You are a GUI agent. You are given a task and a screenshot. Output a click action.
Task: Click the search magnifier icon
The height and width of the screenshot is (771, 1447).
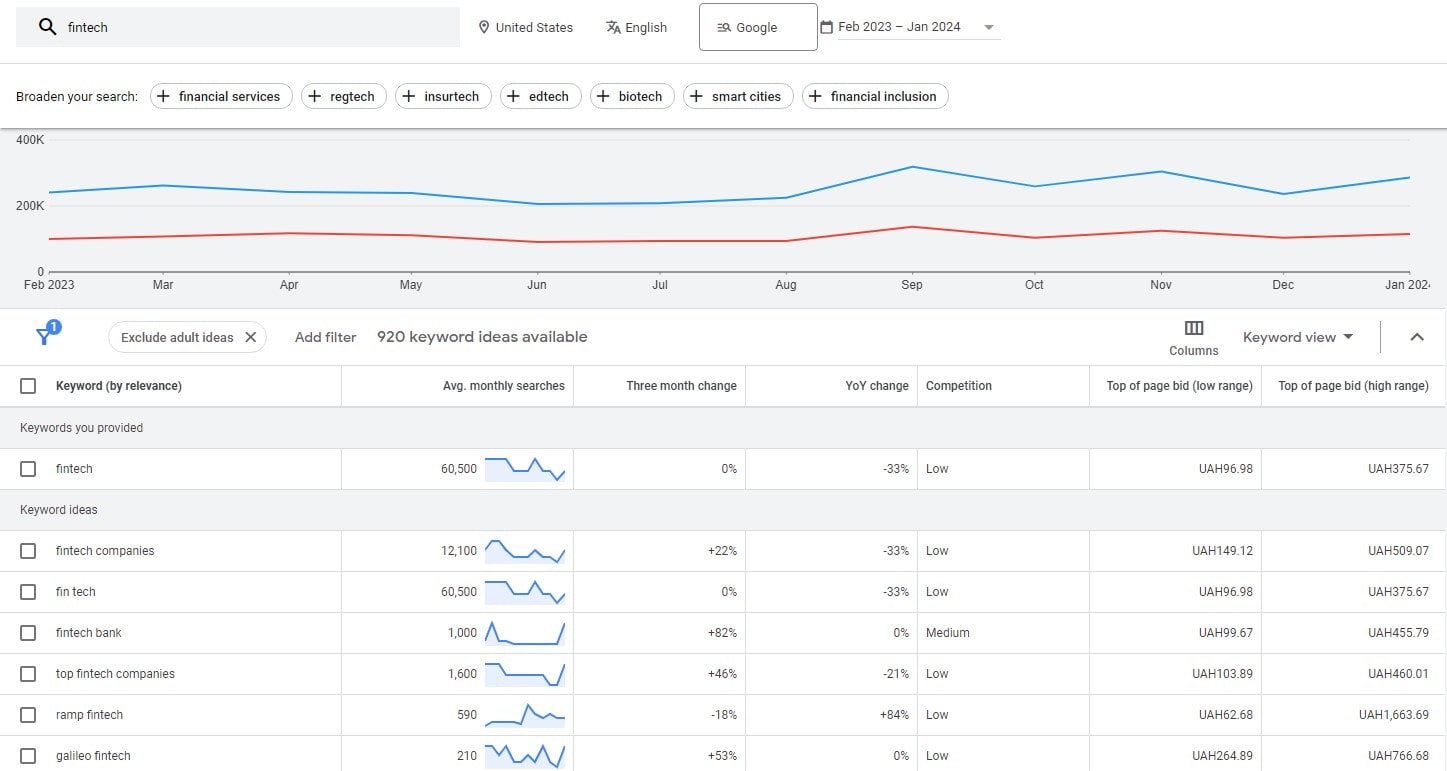47,27
